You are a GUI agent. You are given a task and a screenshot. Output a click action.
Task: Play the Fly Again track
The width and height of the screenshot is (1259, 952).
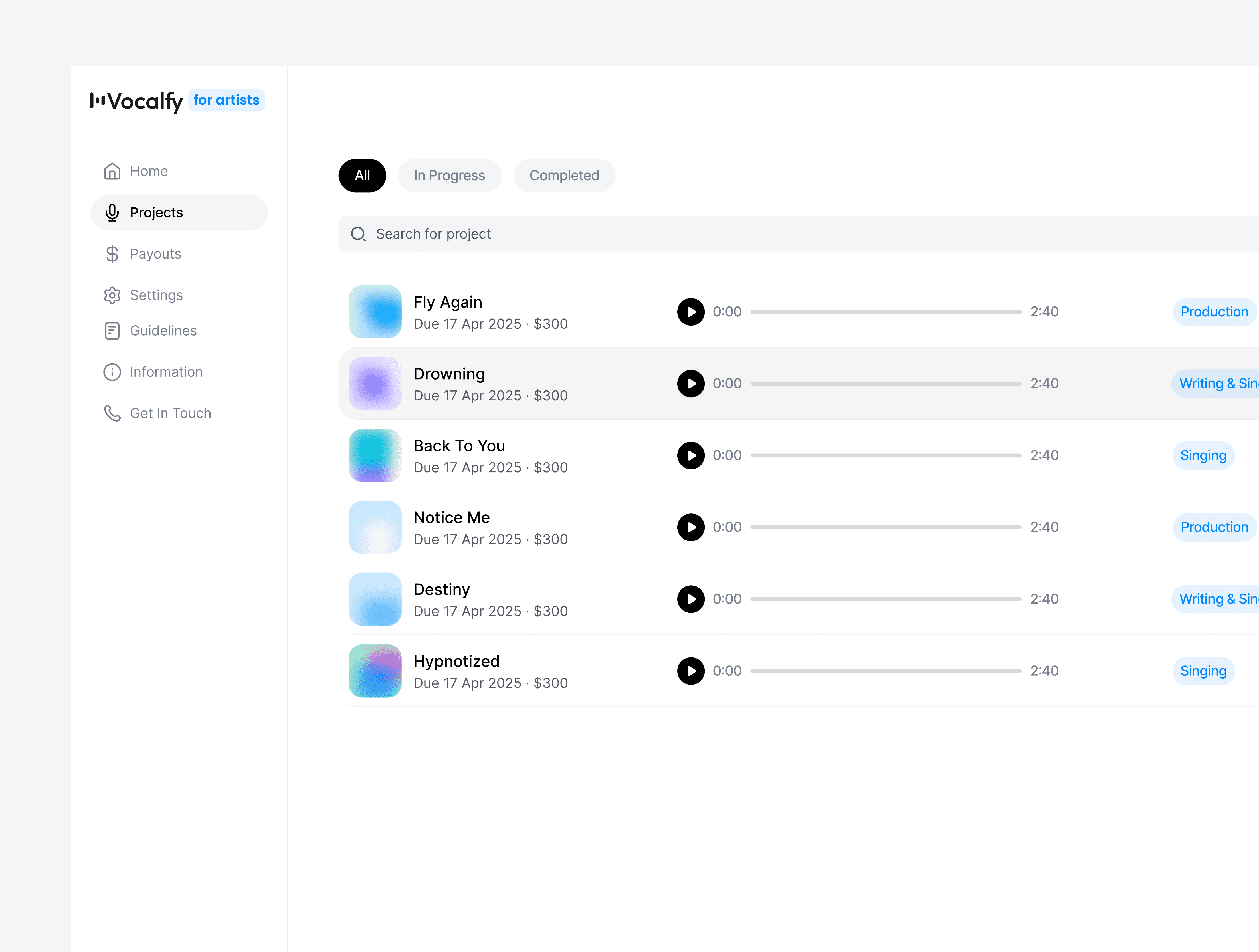690,312
